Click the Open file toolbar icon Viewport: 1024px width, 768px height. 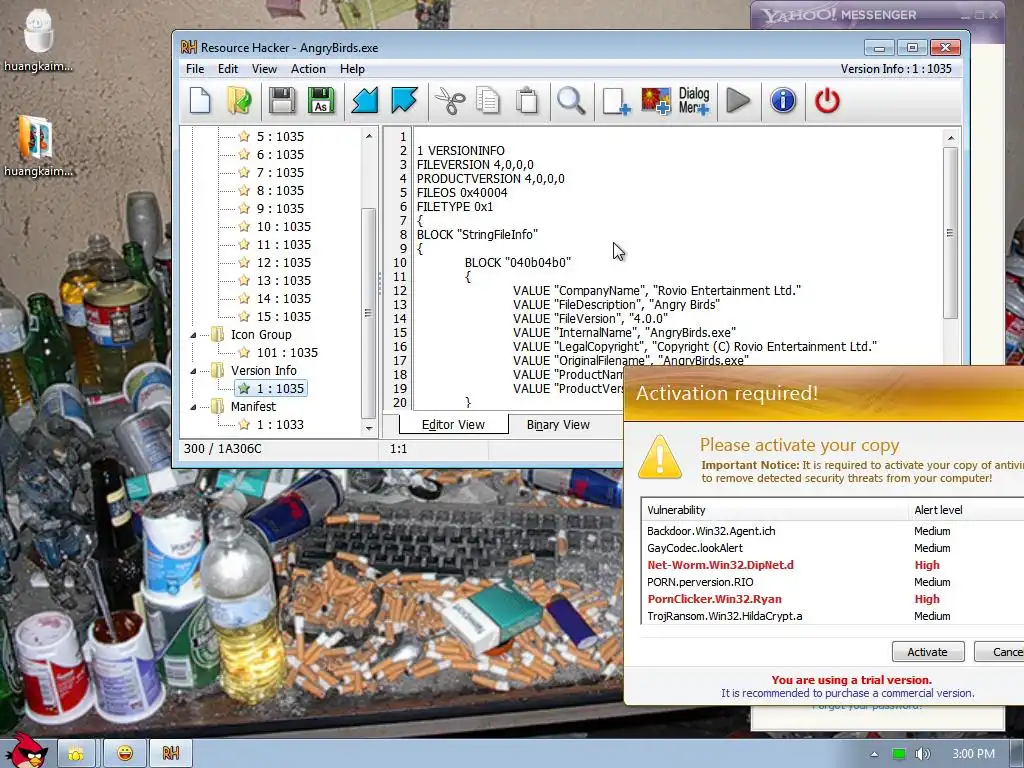[240, 101]
